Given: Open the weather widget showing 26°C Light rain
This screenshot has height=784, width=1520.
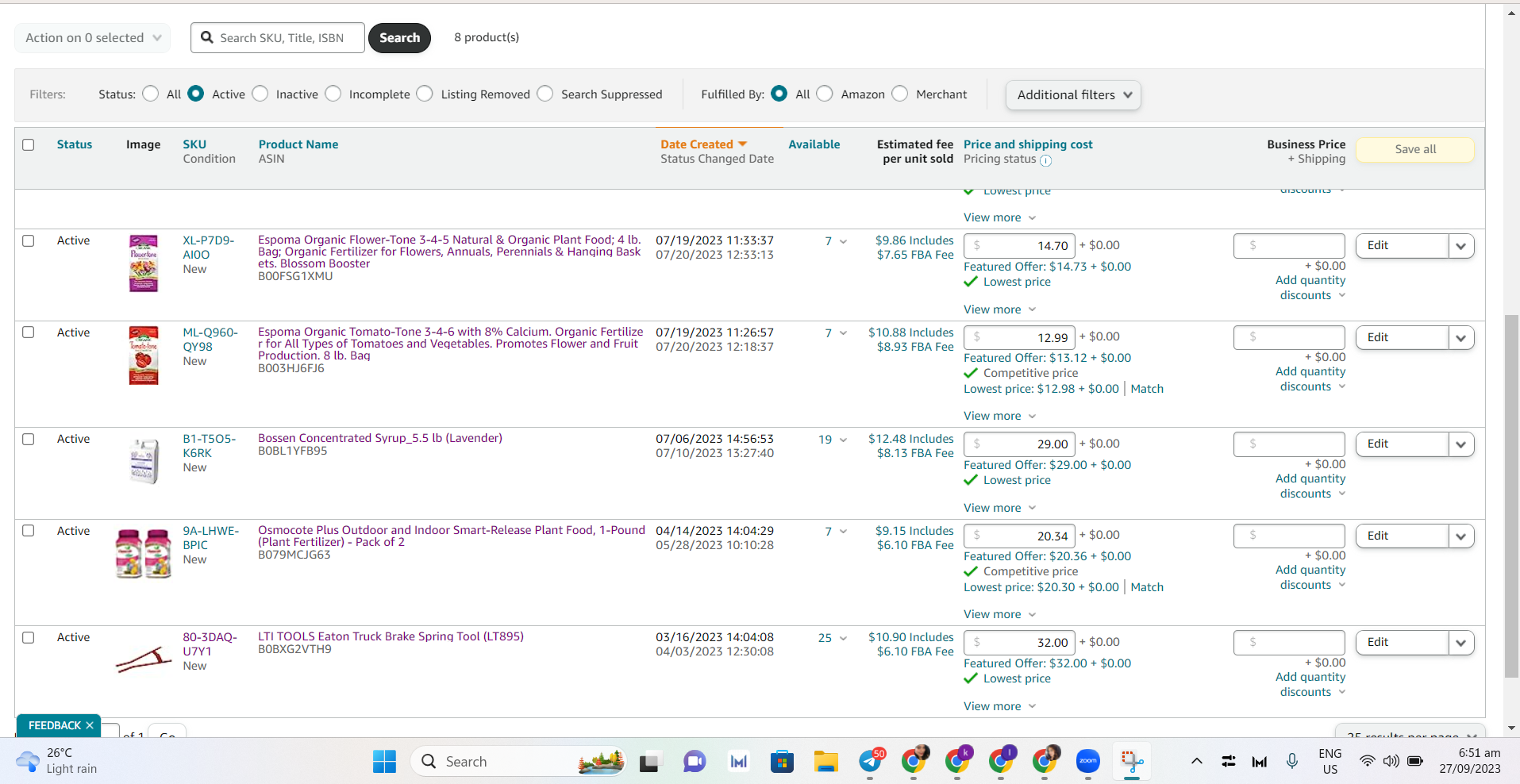Looking at the screenshot, I should coord(56,761).
